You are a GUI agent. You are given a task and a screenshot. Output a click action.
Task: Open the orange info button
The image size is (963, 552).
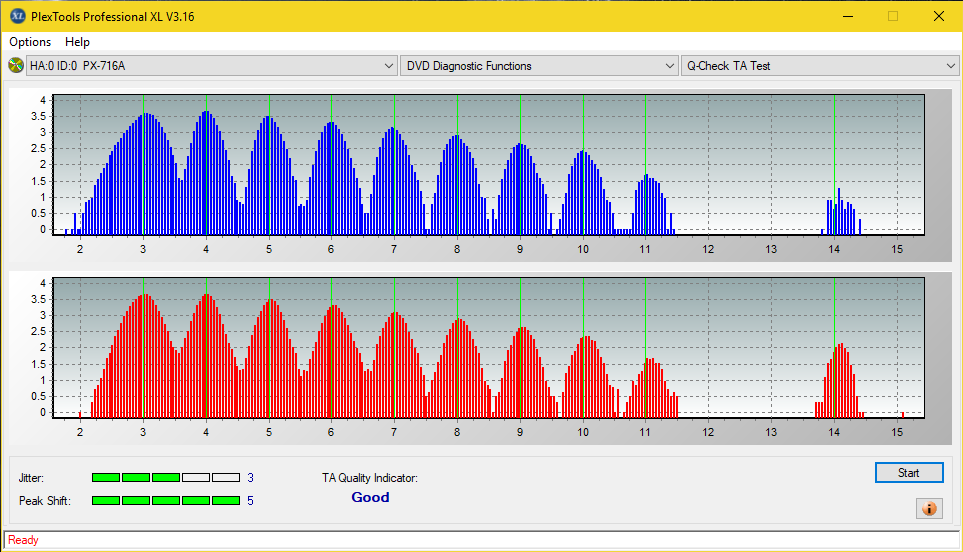(x=929, y=508)
